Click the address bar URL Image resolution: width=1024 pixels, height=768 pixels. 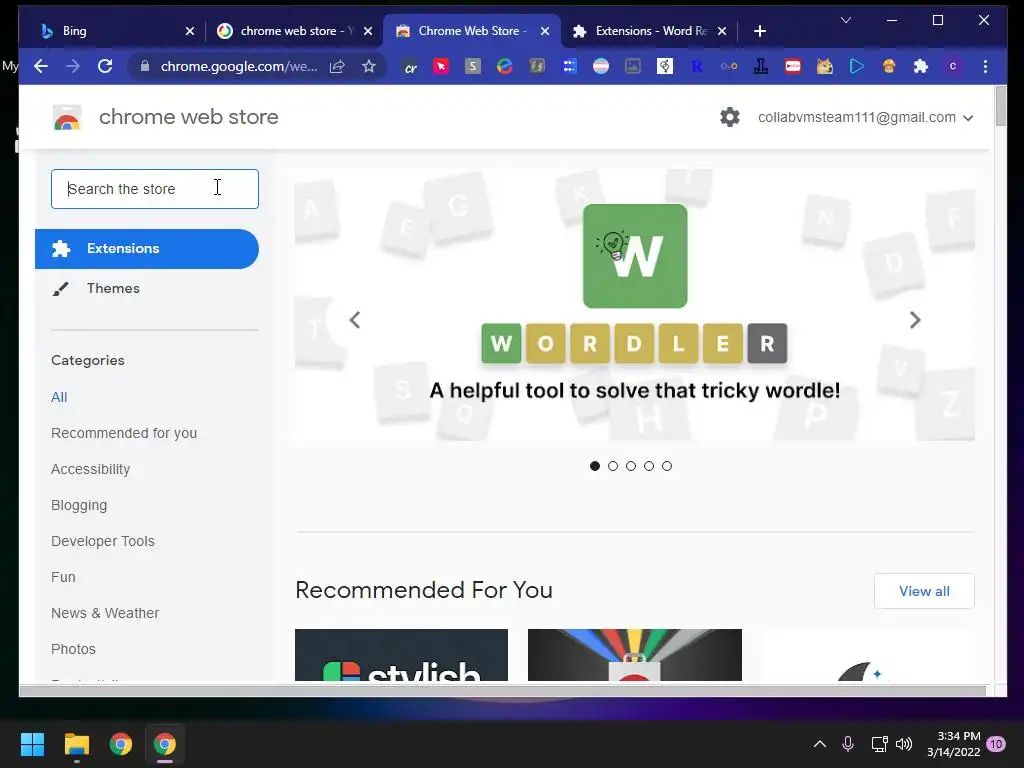(x=239, y=66)
